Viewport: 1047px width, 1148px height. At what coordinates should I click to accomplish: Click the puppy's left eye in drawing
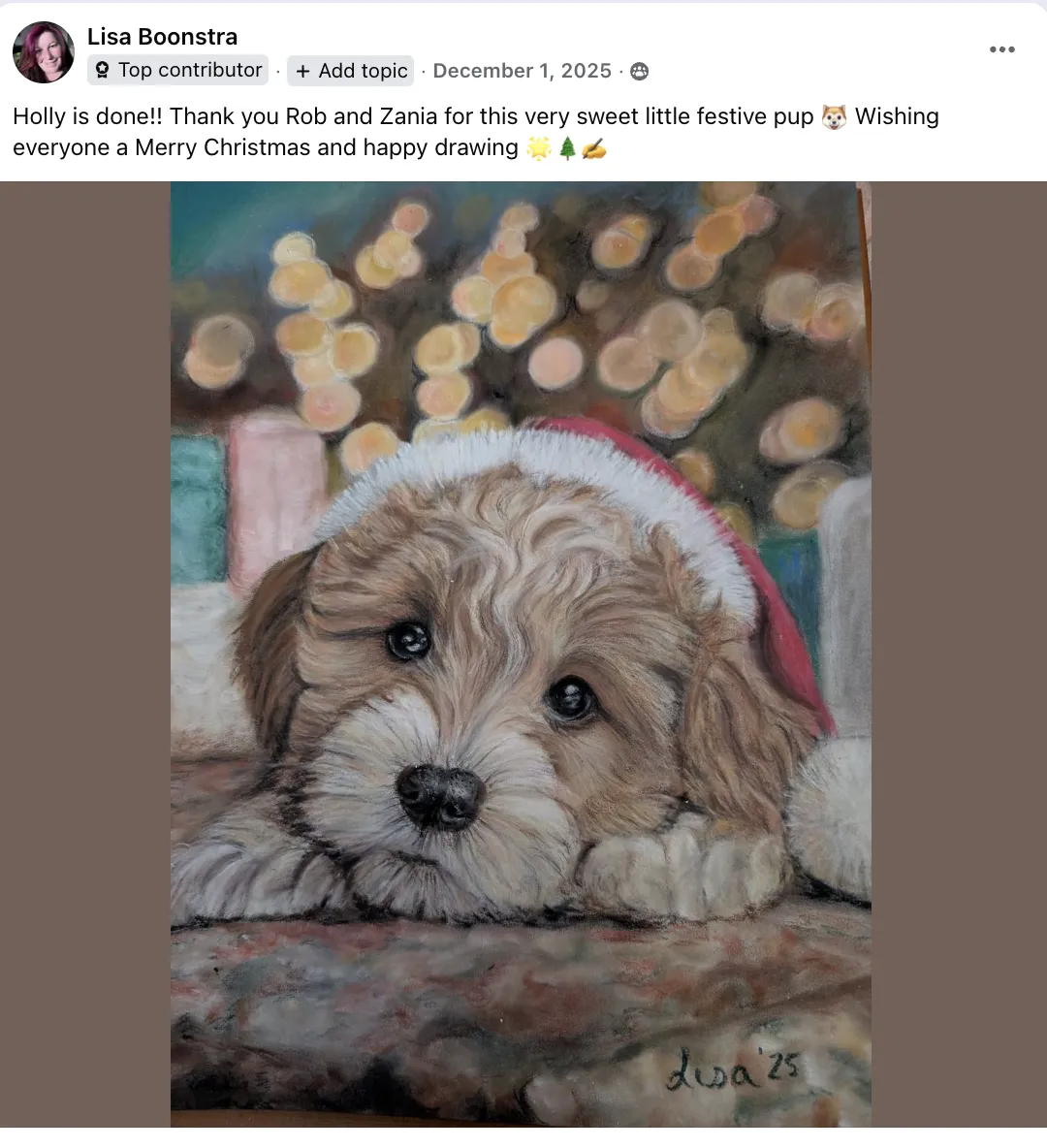coord(408,641)
